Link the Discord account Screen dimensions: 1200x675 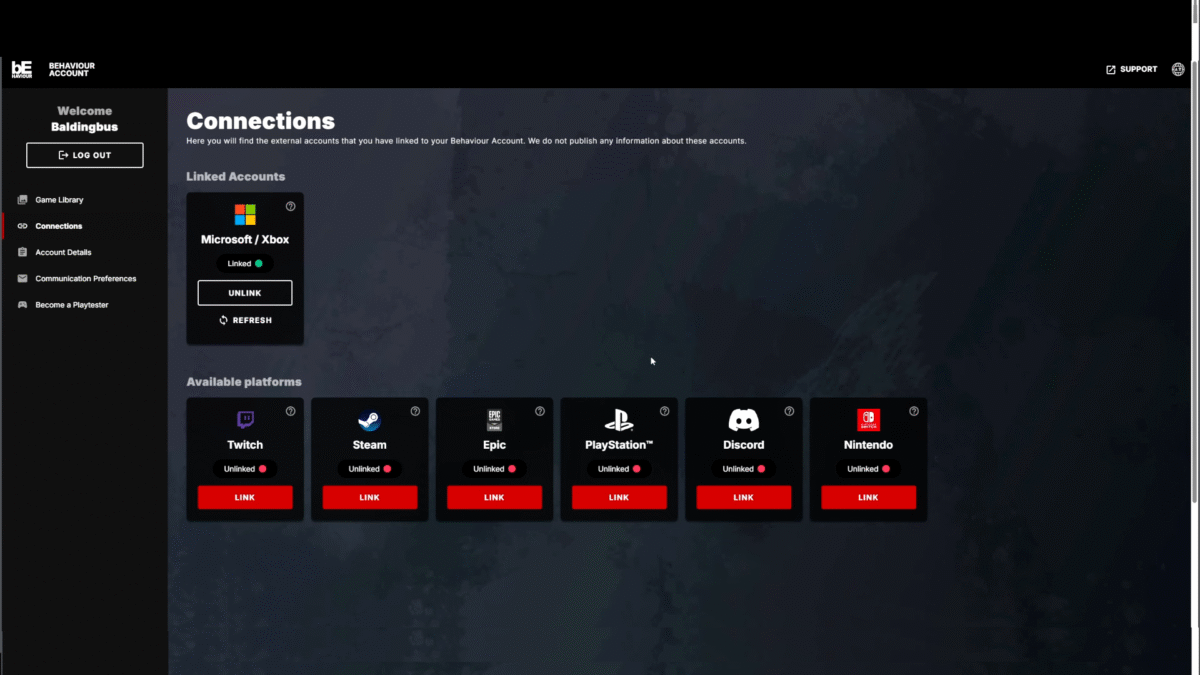click(x=743, y=497)
